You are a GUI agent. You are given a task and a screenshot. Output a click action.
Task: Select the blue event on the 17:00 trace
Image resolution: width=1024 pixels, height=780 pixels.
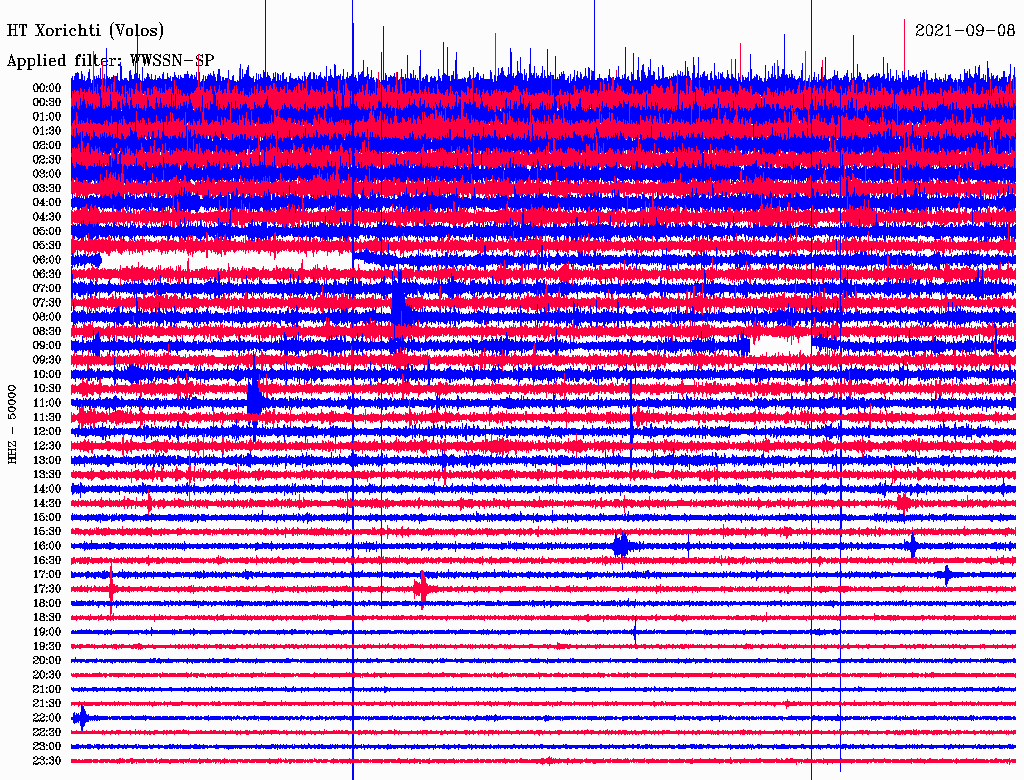946,574
